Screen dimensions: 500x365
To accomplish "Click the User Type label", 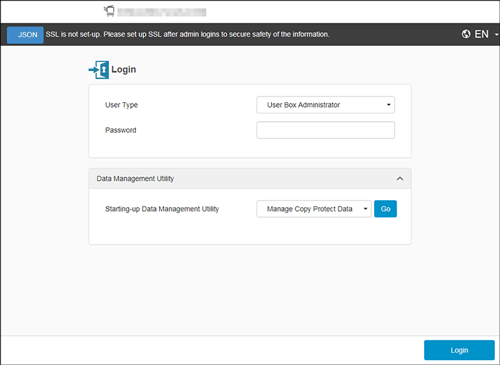I will [x=121, y=105].
